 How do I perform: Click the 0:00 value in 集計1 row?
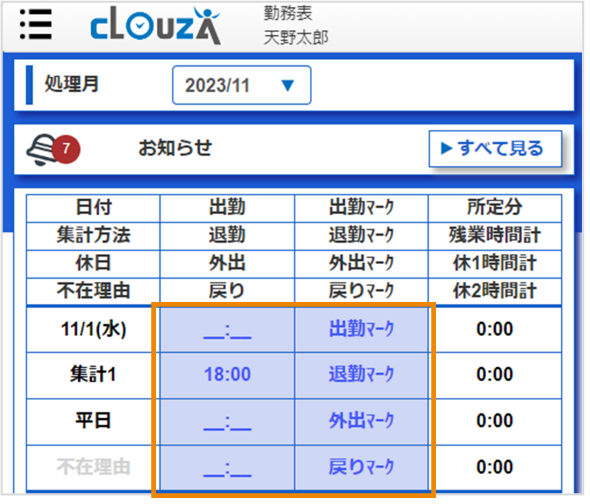(495, 375)
